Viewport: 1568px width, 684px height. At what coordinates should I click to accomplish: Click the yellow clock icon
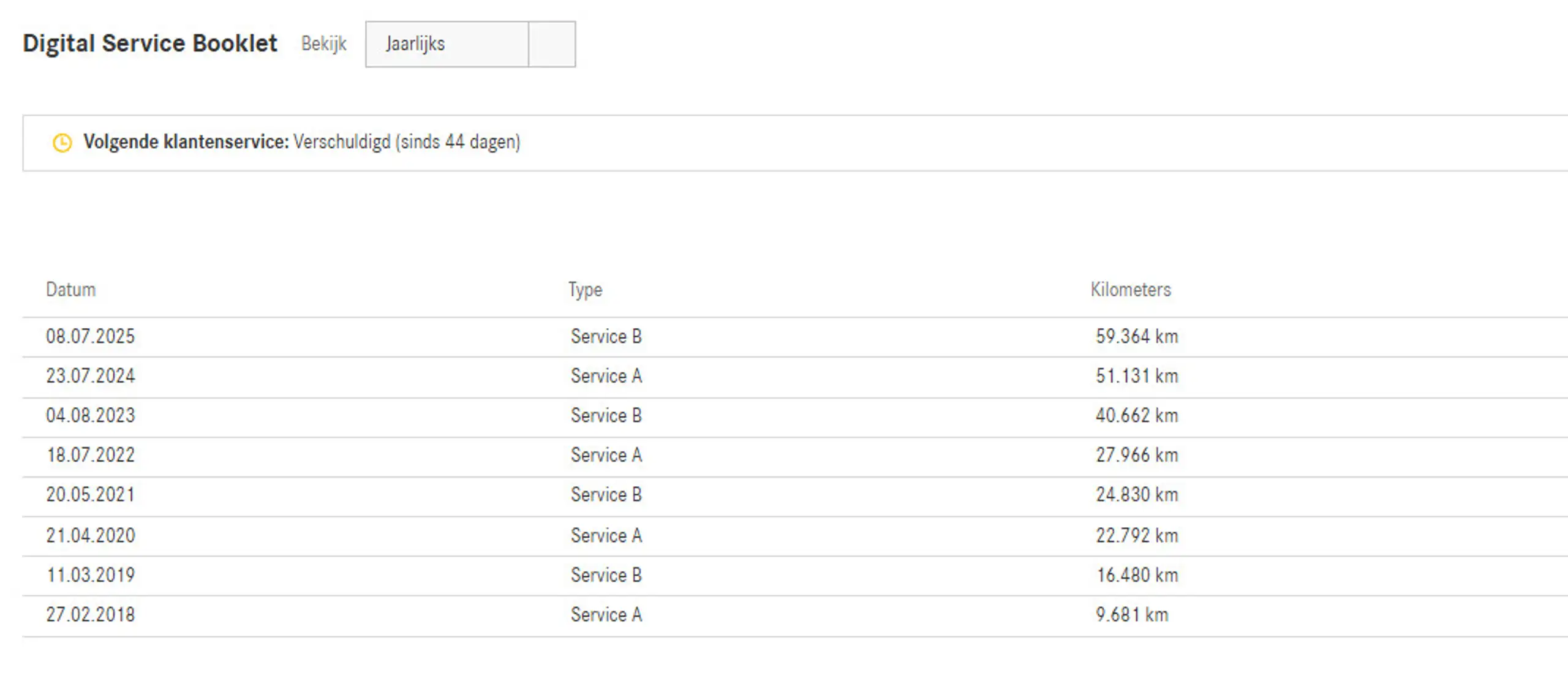pyautogui.click(x=62, y=143)
